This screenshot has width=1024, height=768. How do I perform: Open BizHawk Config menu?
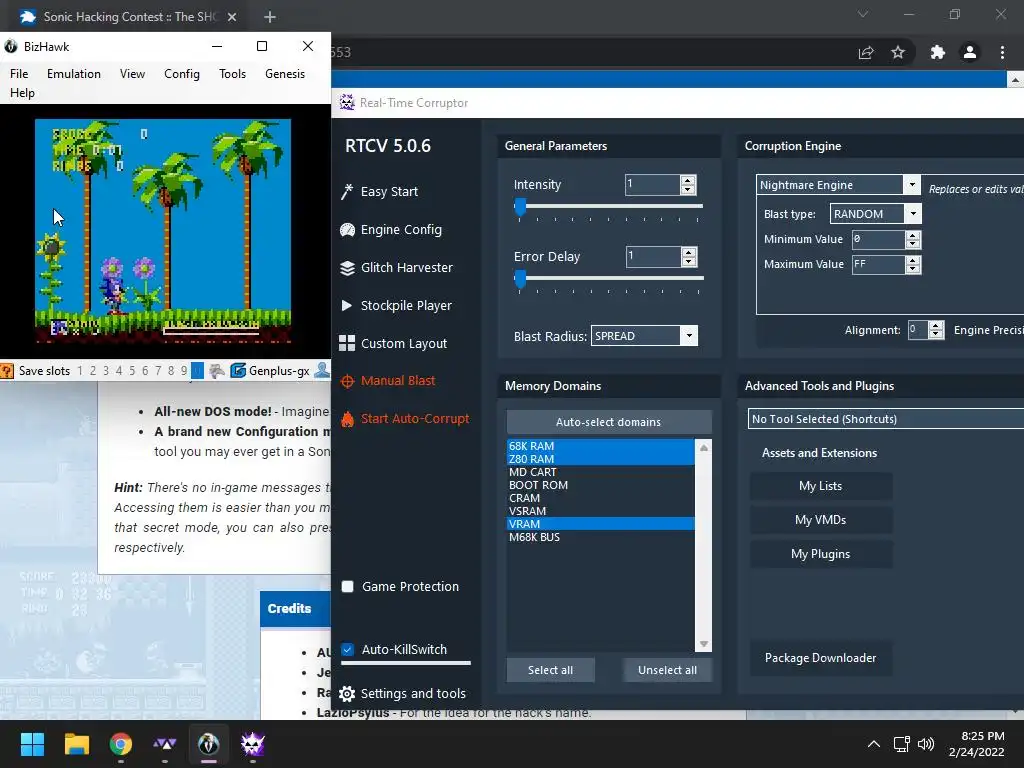(x=182, y=74)
